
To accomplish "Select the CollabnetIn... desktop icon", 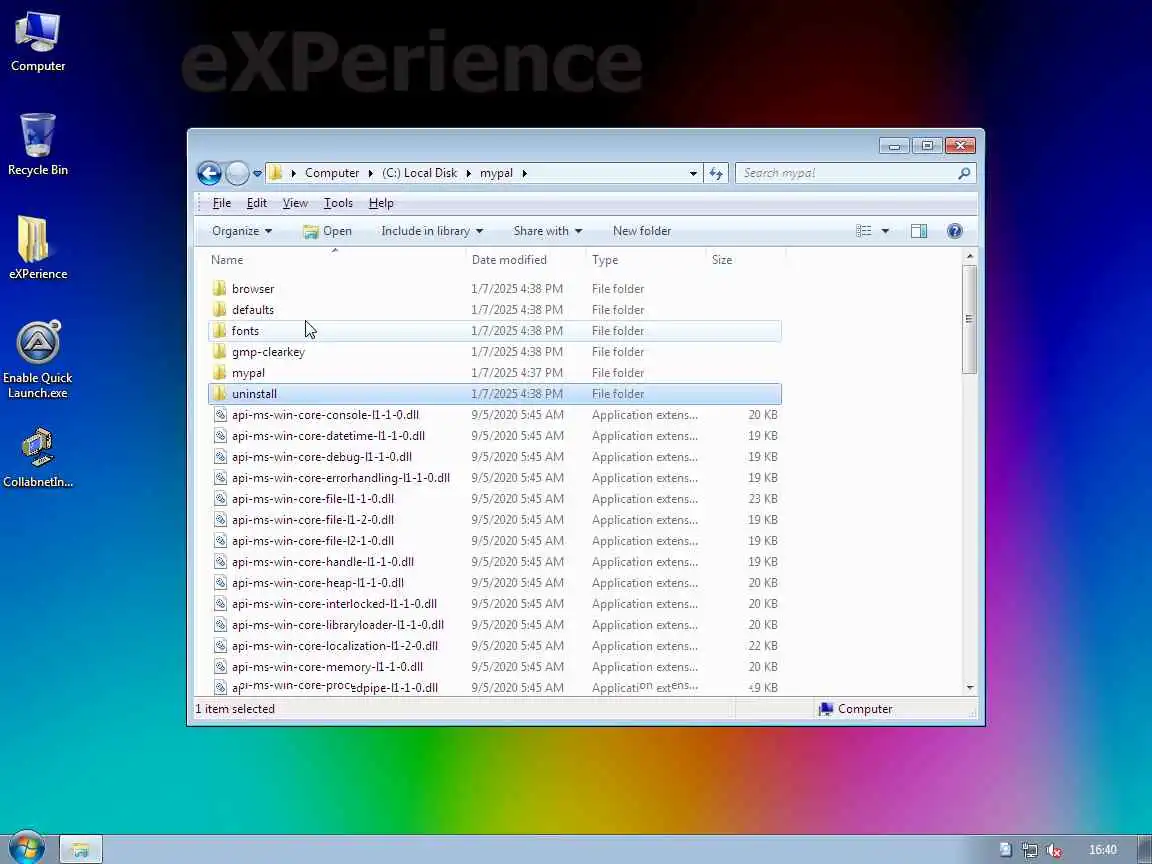I will (37, 458).
